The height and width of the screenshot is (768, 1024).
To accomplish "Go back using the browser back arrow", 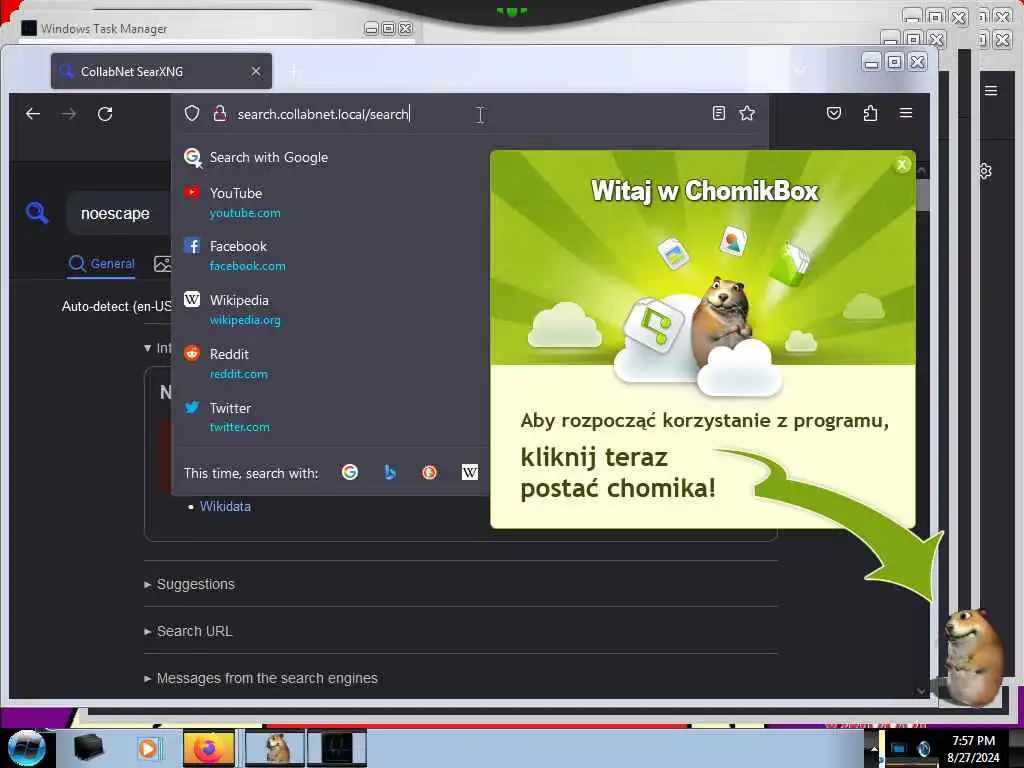I will [x=33, y=114].
